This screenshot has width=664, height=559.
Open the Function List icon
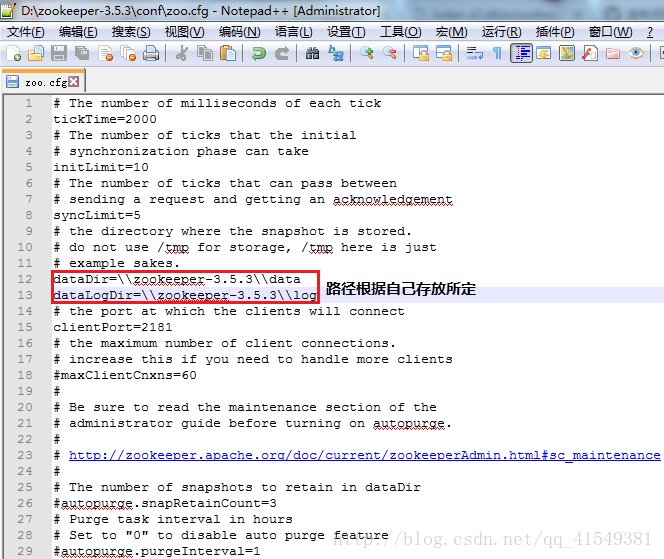point(589,53)
